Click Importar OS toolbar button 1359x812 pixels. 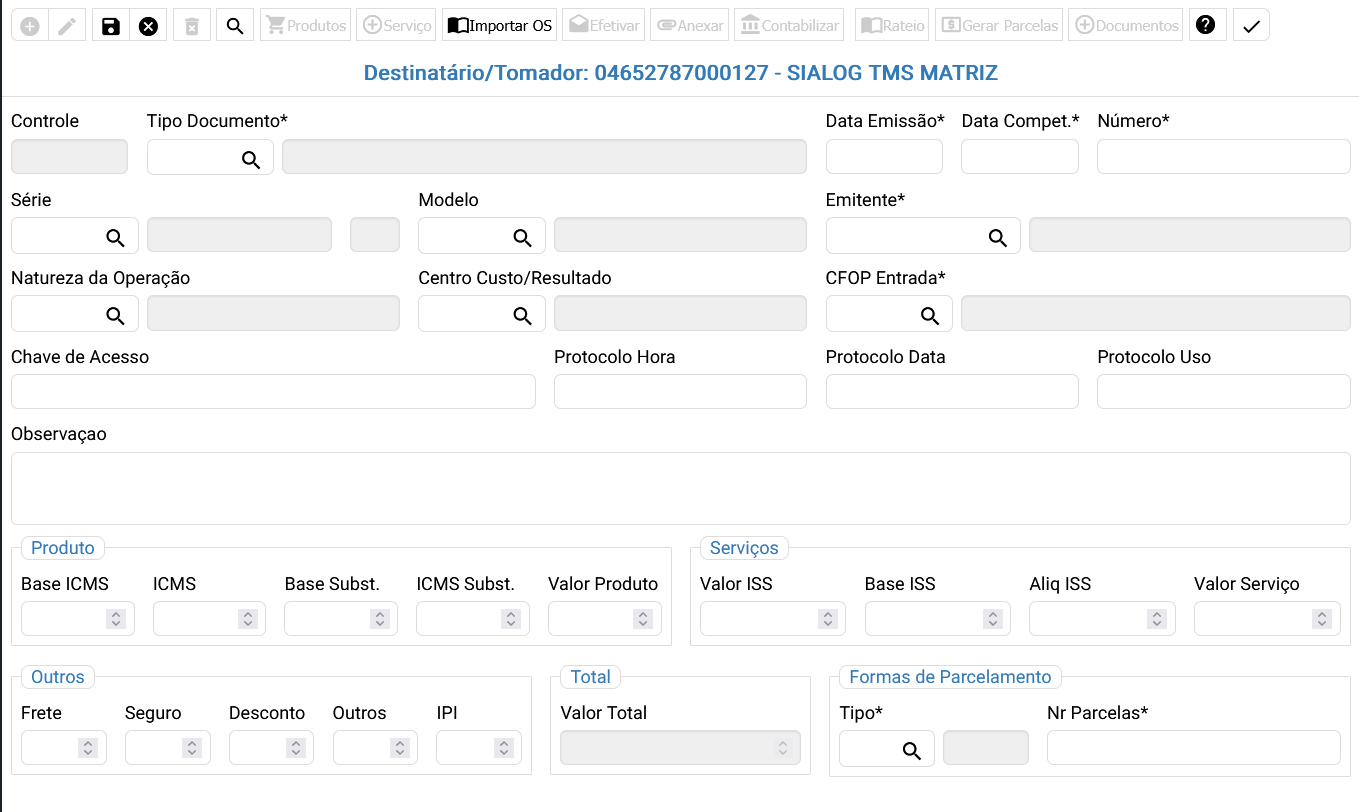499,26
